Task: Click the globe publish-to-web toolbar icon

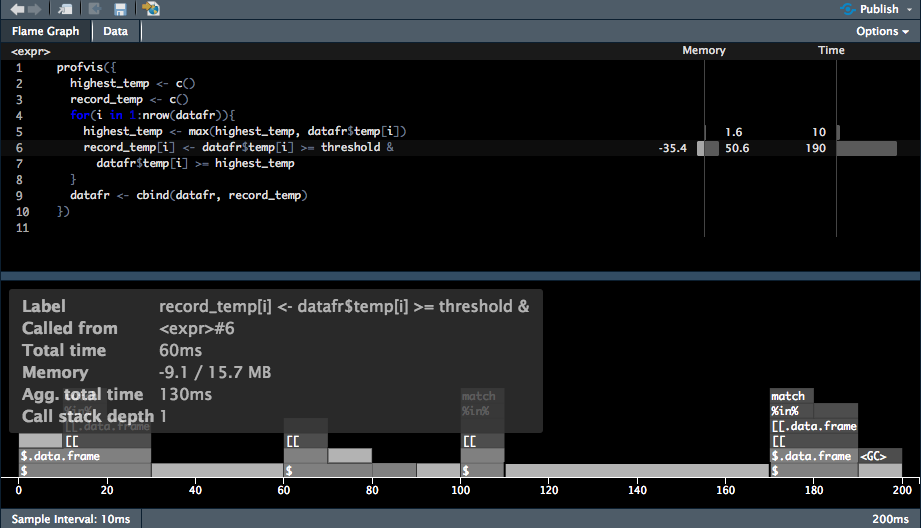Action: coord(151,9)
